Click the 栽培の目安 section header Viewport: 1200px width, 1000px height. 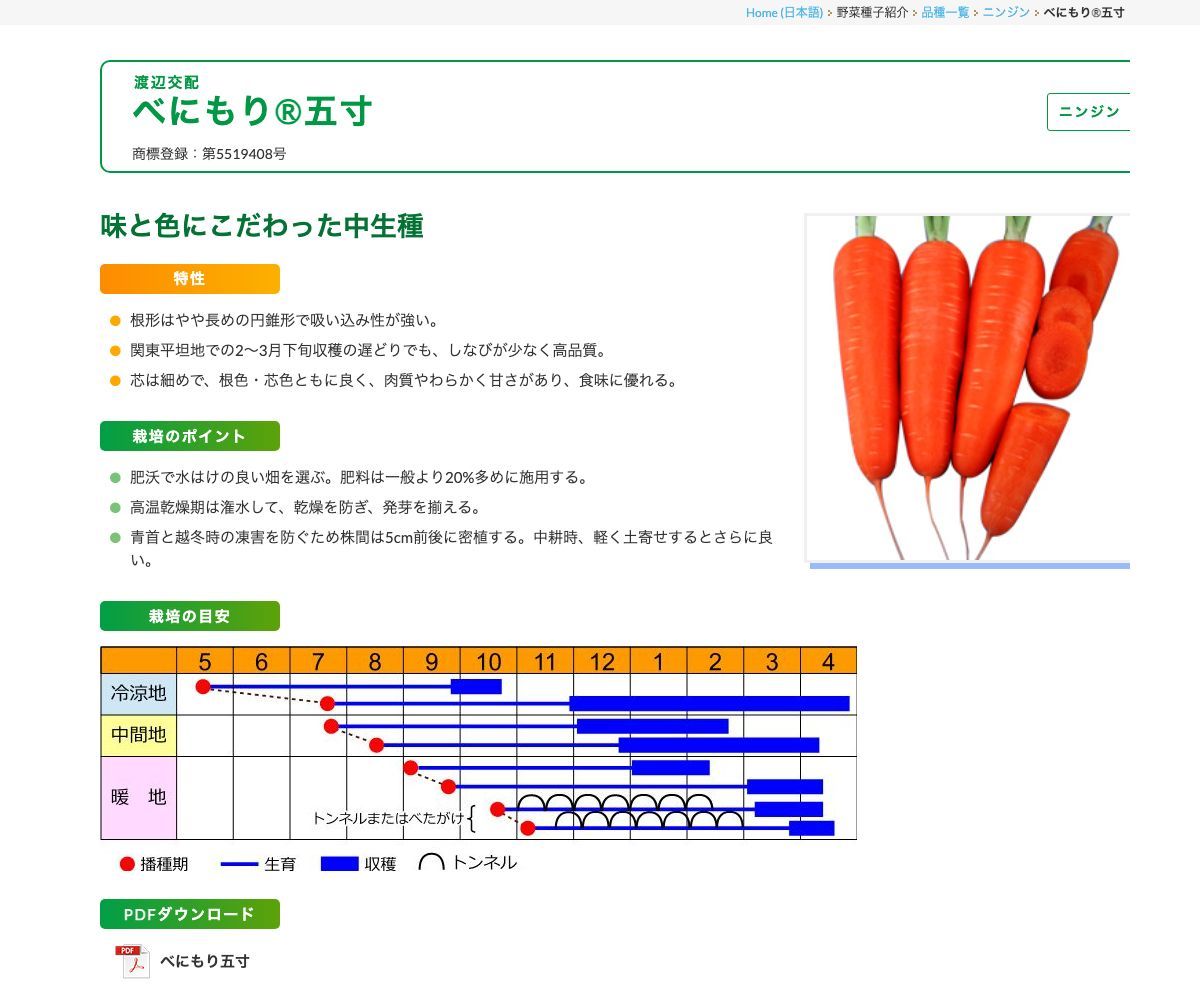[189, 616]
